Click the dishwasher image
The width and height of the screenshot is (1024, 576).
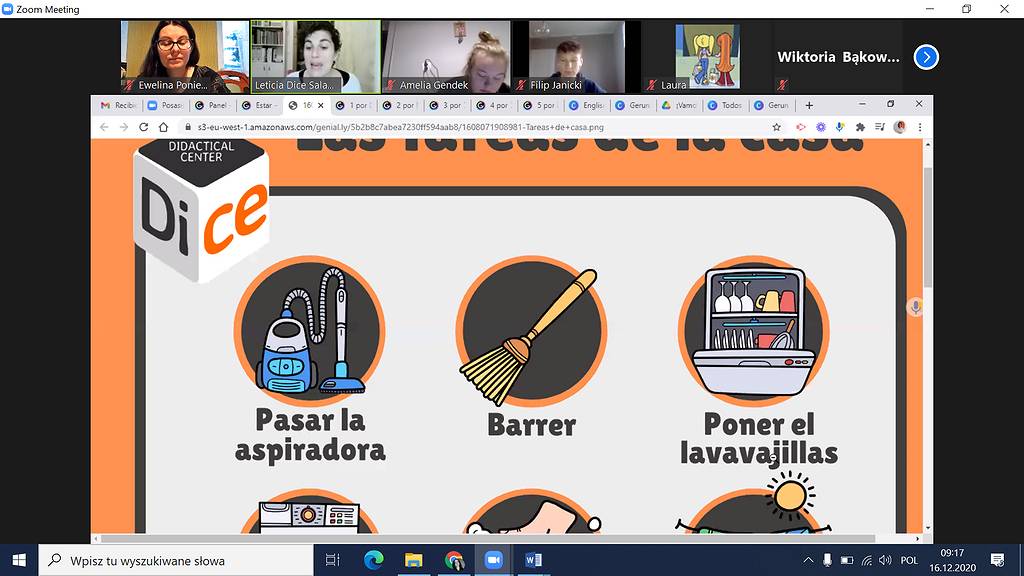coord(754,330)
